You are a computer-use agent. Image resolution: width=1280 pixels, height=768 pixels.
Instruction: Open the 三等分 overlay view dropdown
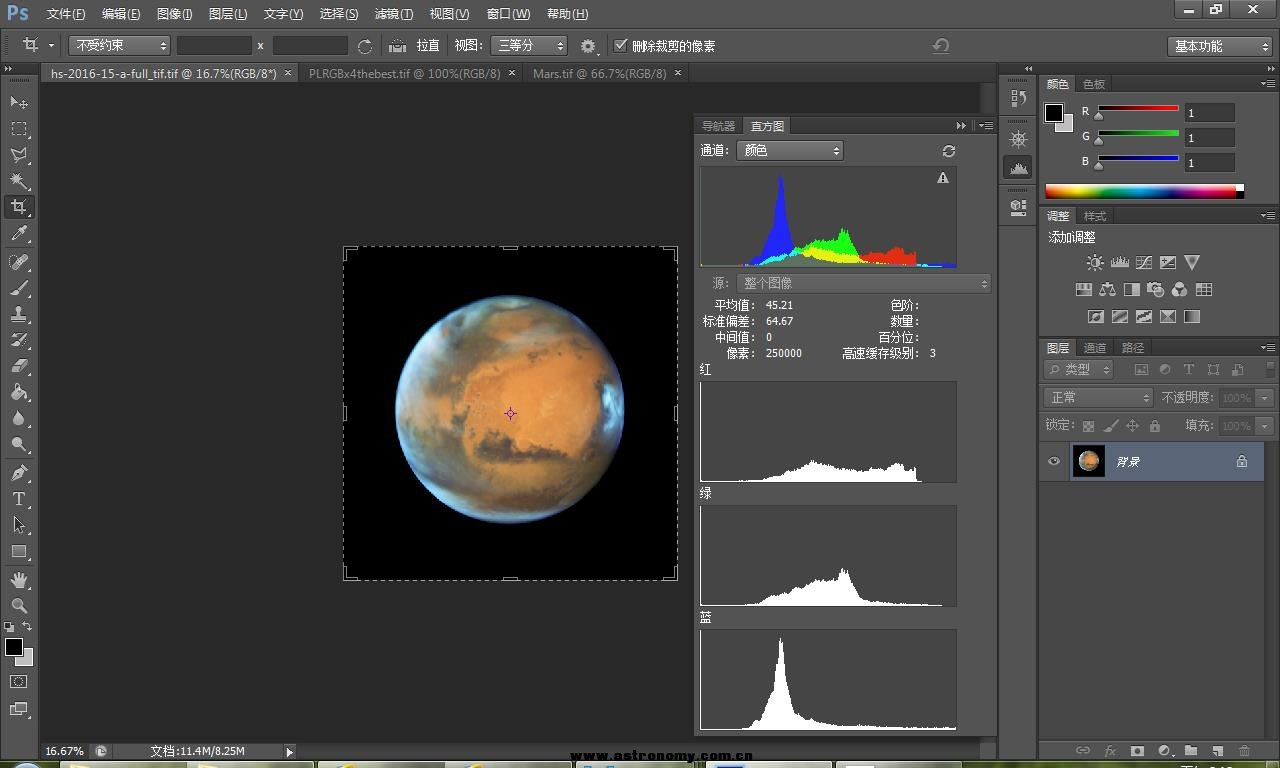529,45
